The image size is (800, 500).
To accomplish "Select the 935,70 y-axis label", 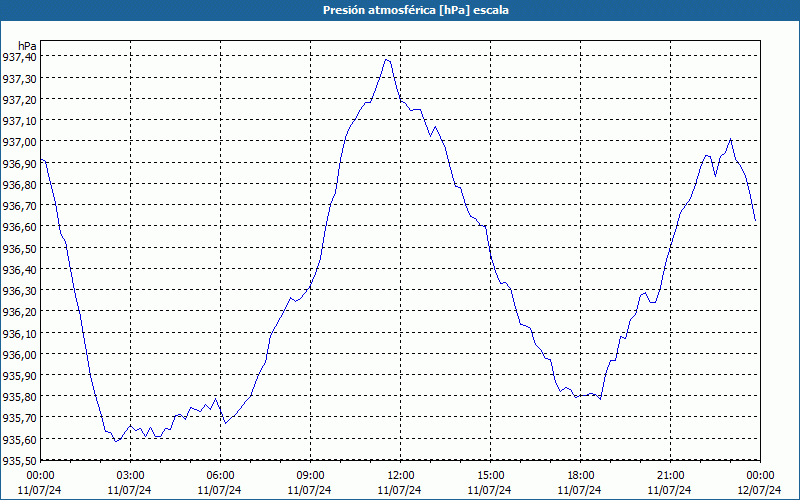I will pos(19,418).
